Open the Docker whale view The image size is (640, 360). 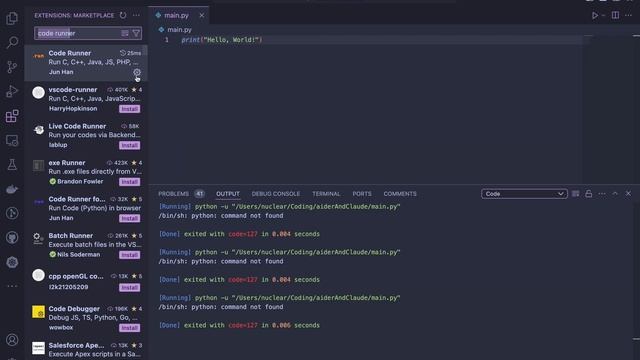12,189
